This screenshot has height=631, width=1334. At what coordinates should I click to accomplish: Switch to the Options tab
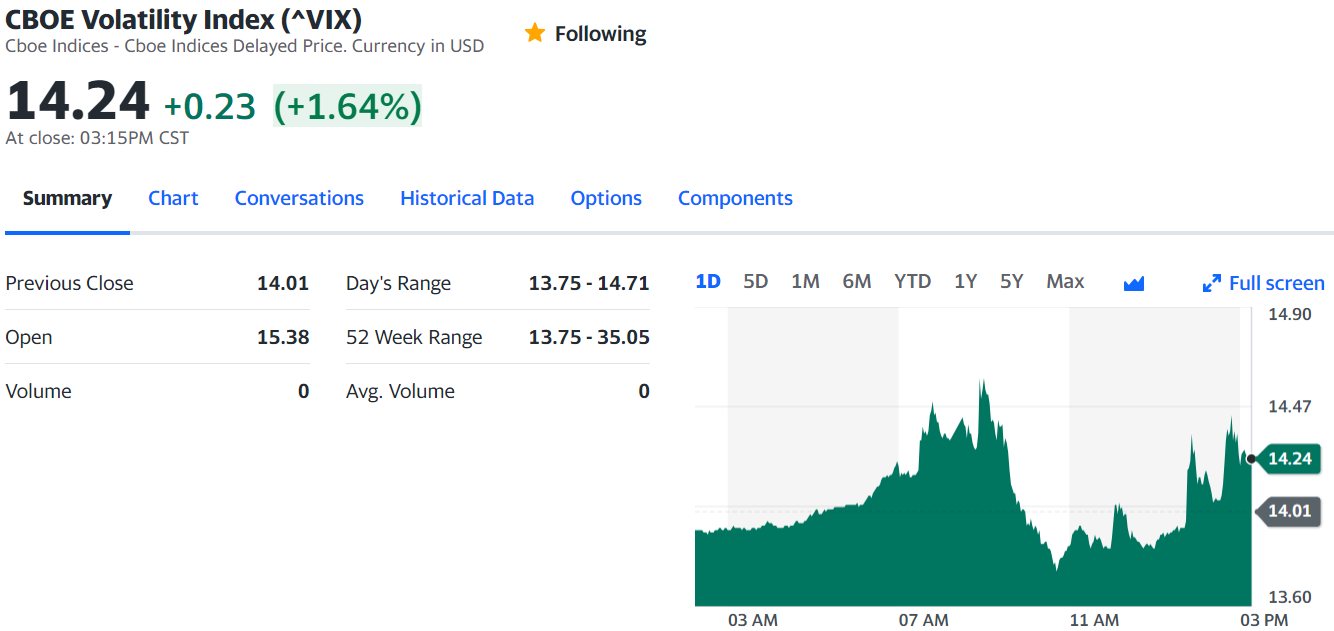point(606,198)
